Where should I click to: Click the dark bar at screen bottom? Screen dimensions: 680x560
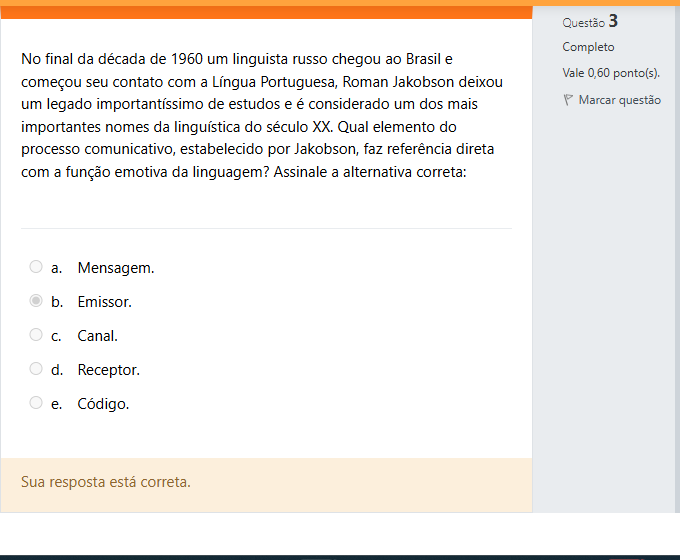point(340,556)
